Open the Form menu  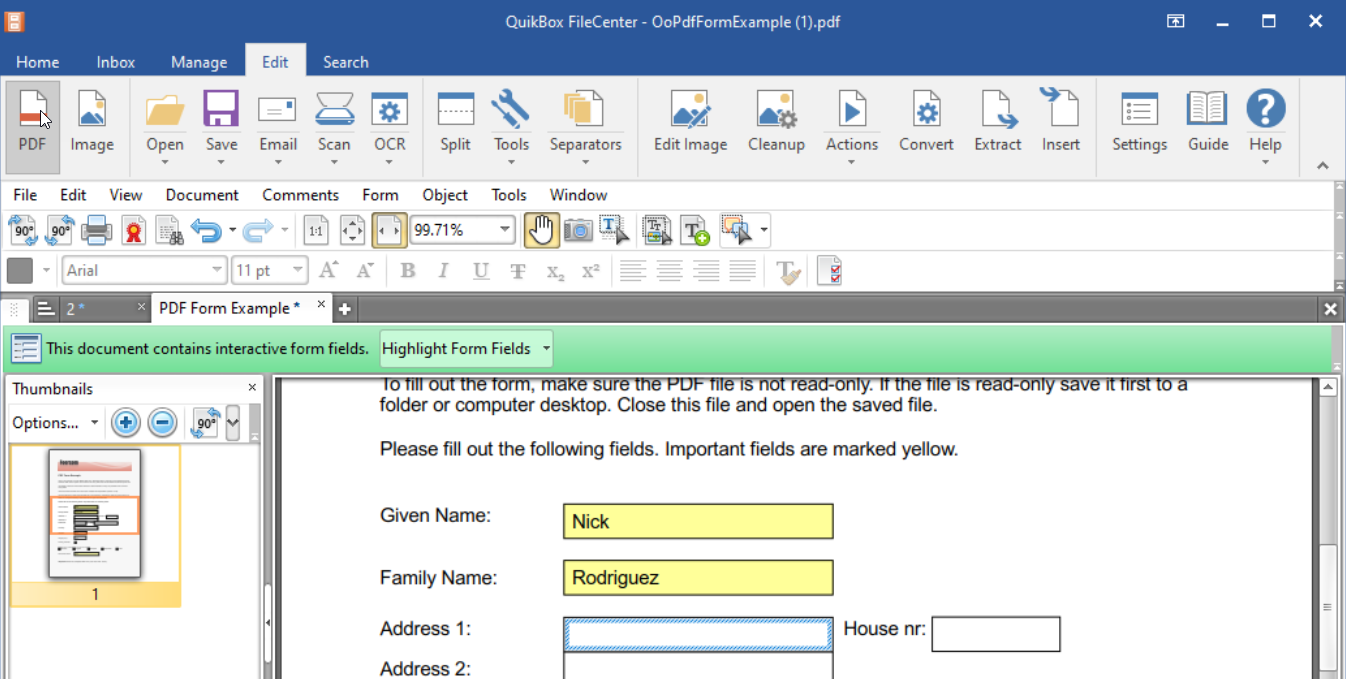coord(380,195)
